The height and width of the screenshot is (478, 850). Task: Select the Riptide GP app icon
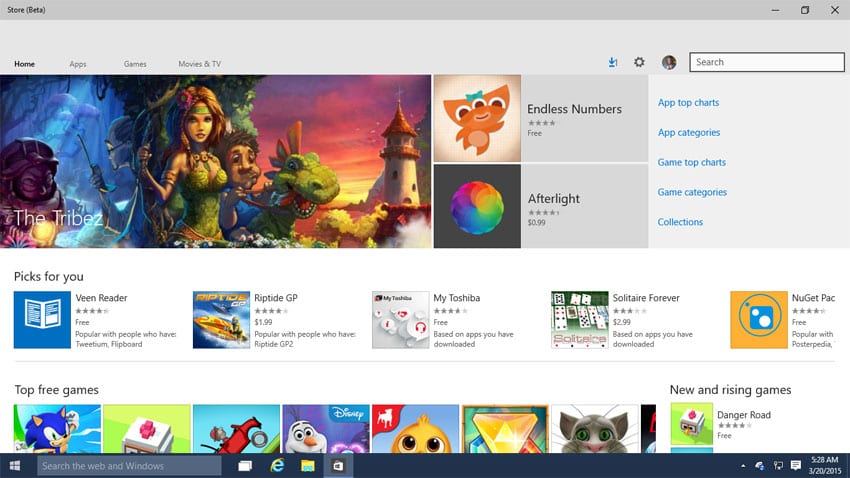pyautogui.click(x=221, y=320)
